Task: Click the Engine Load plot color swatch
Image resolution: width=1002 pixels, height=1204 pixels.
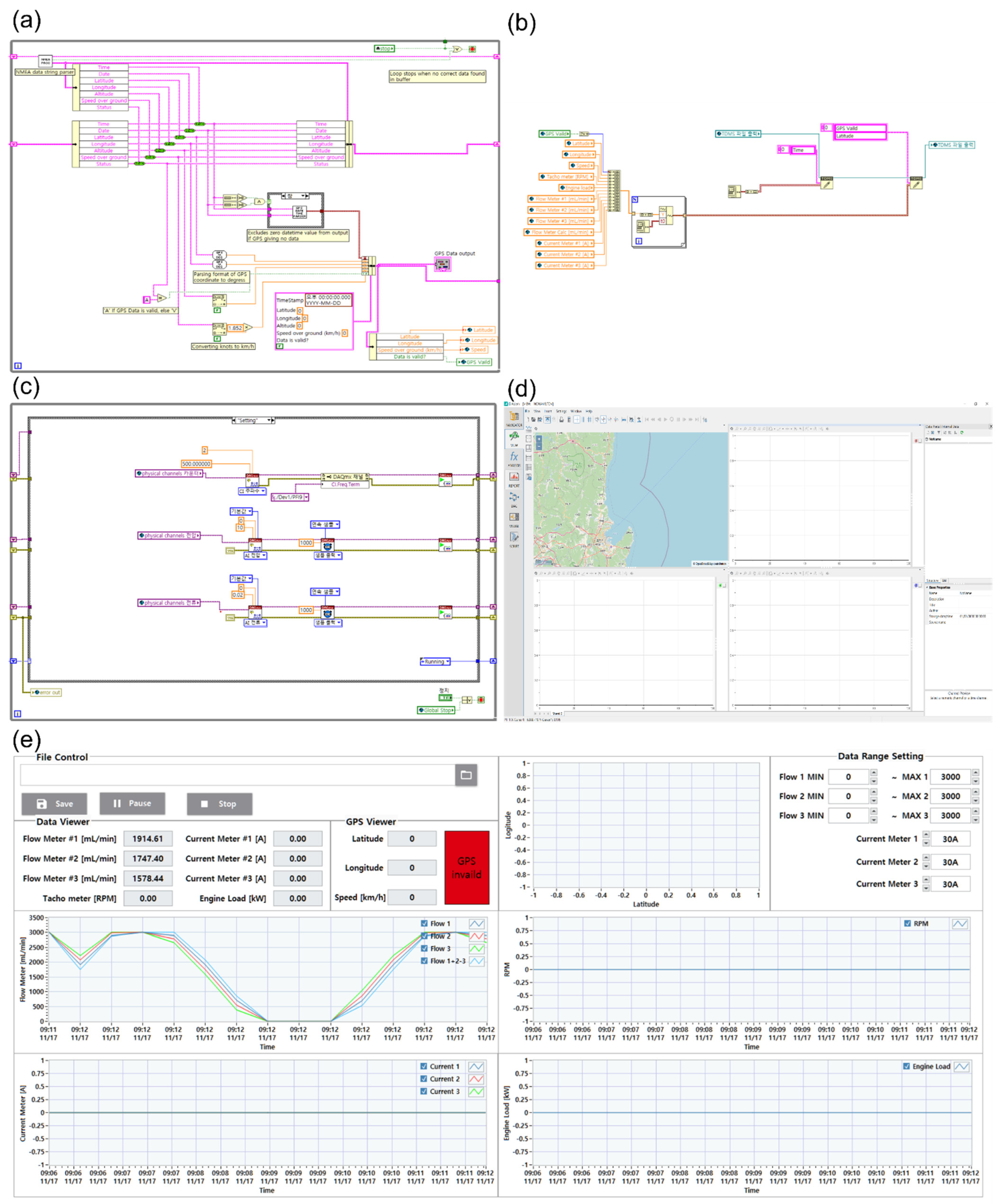Action: [x=961, y=1066]
